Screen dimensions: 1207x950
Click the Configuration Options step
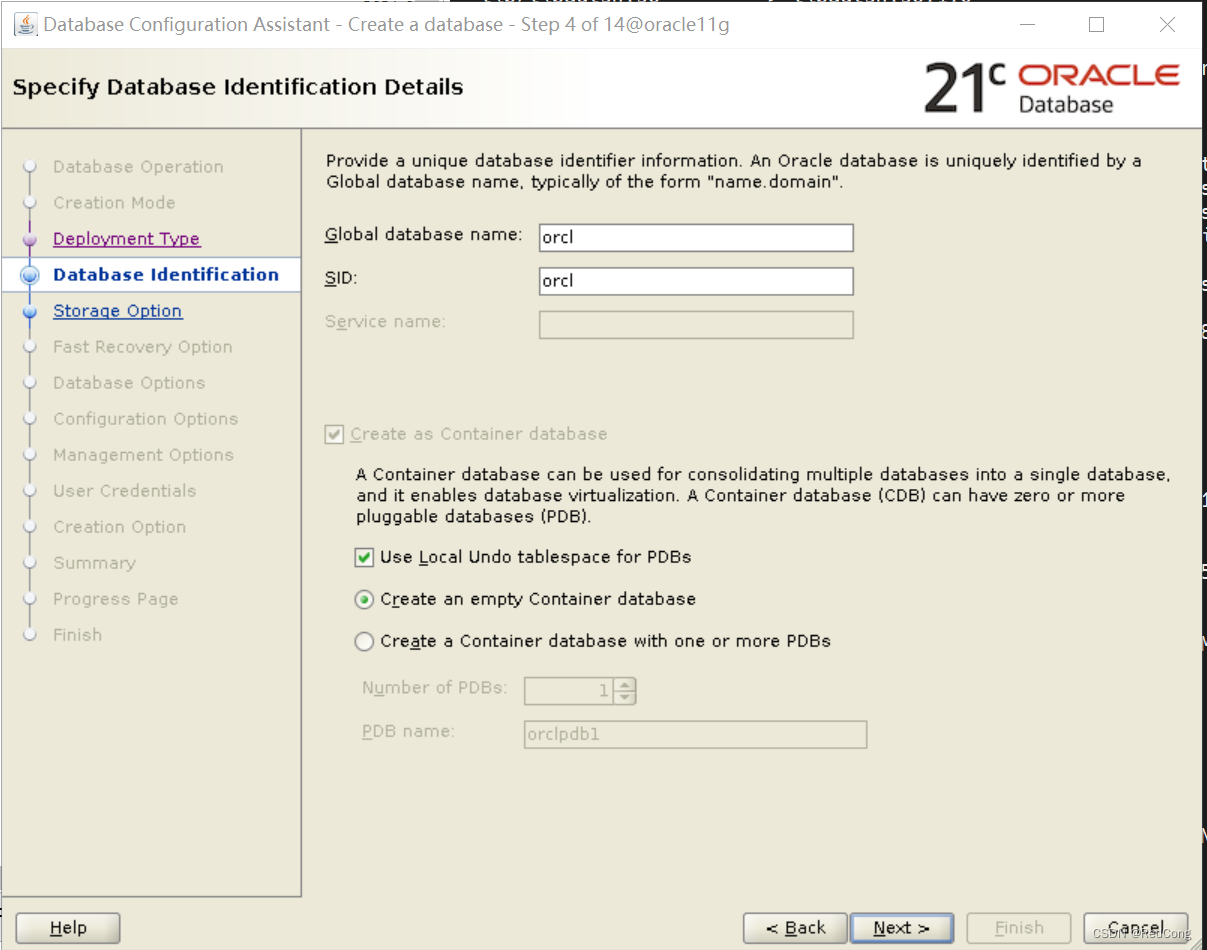pos(146,419)
